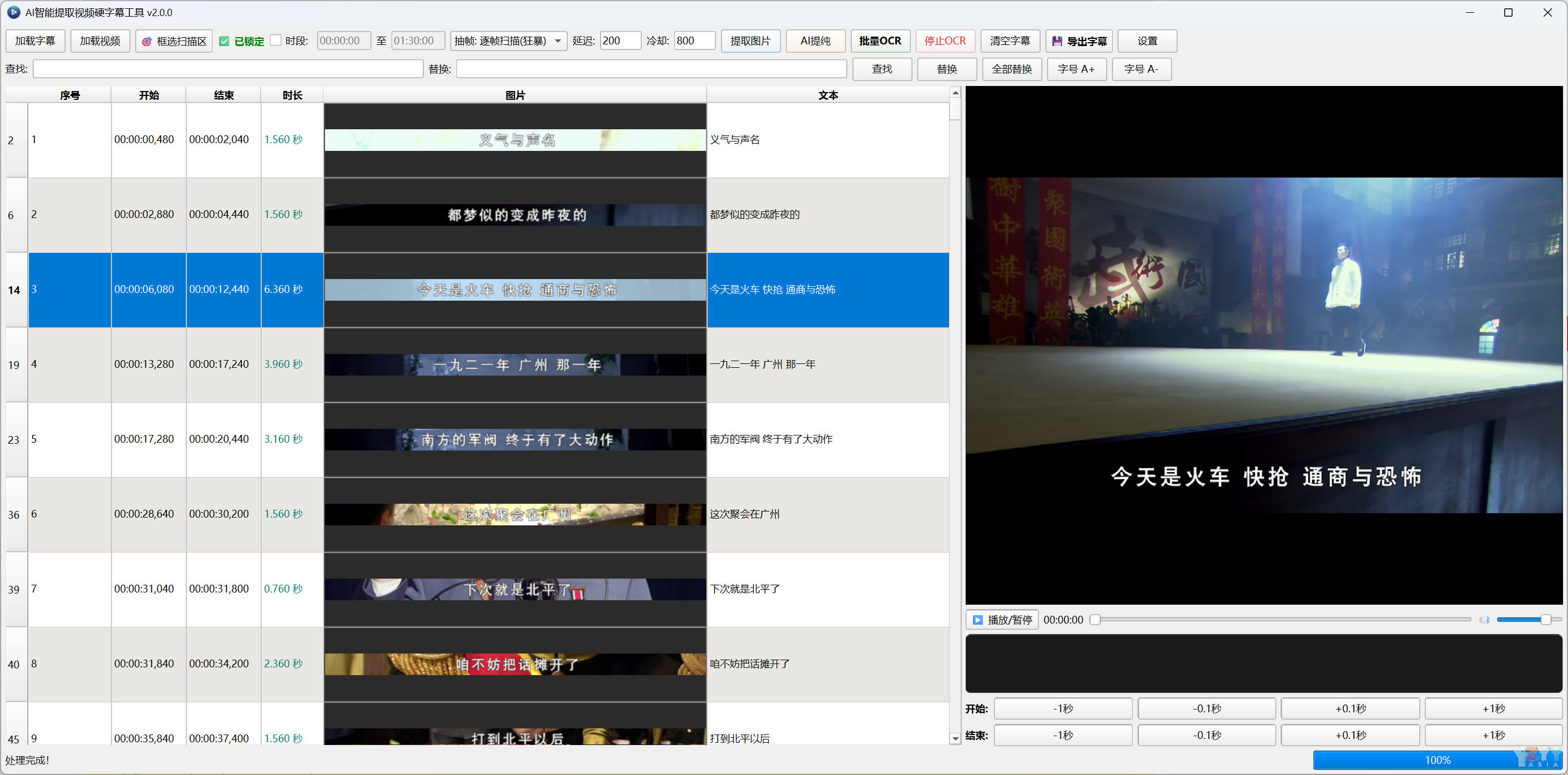The width and height of the screenshot is (1568, 775).
Task: Click the 时长 column header
Action: tap(292, 95)
